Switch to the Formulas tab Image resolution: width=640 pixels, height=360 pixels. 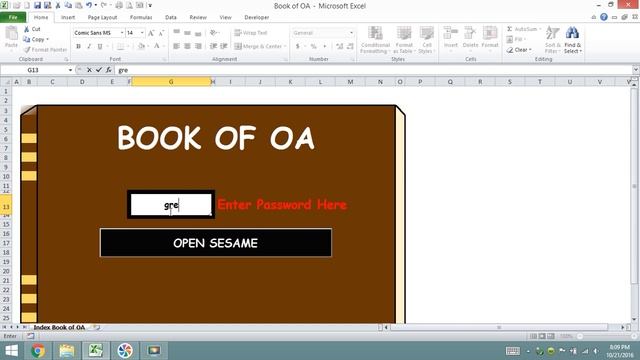(141, 18)
